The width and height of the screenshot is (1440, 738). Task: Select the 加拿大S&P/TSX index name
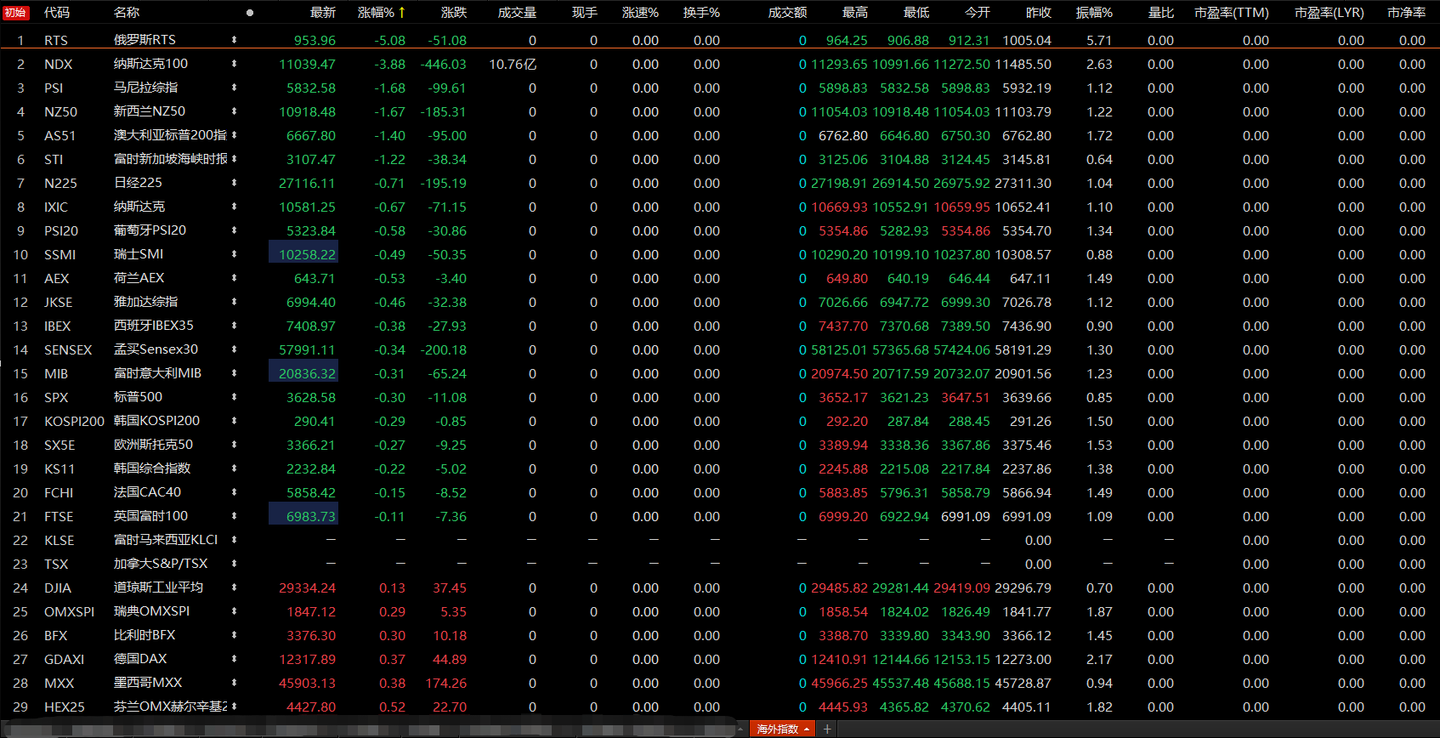[x=161, y=564]
